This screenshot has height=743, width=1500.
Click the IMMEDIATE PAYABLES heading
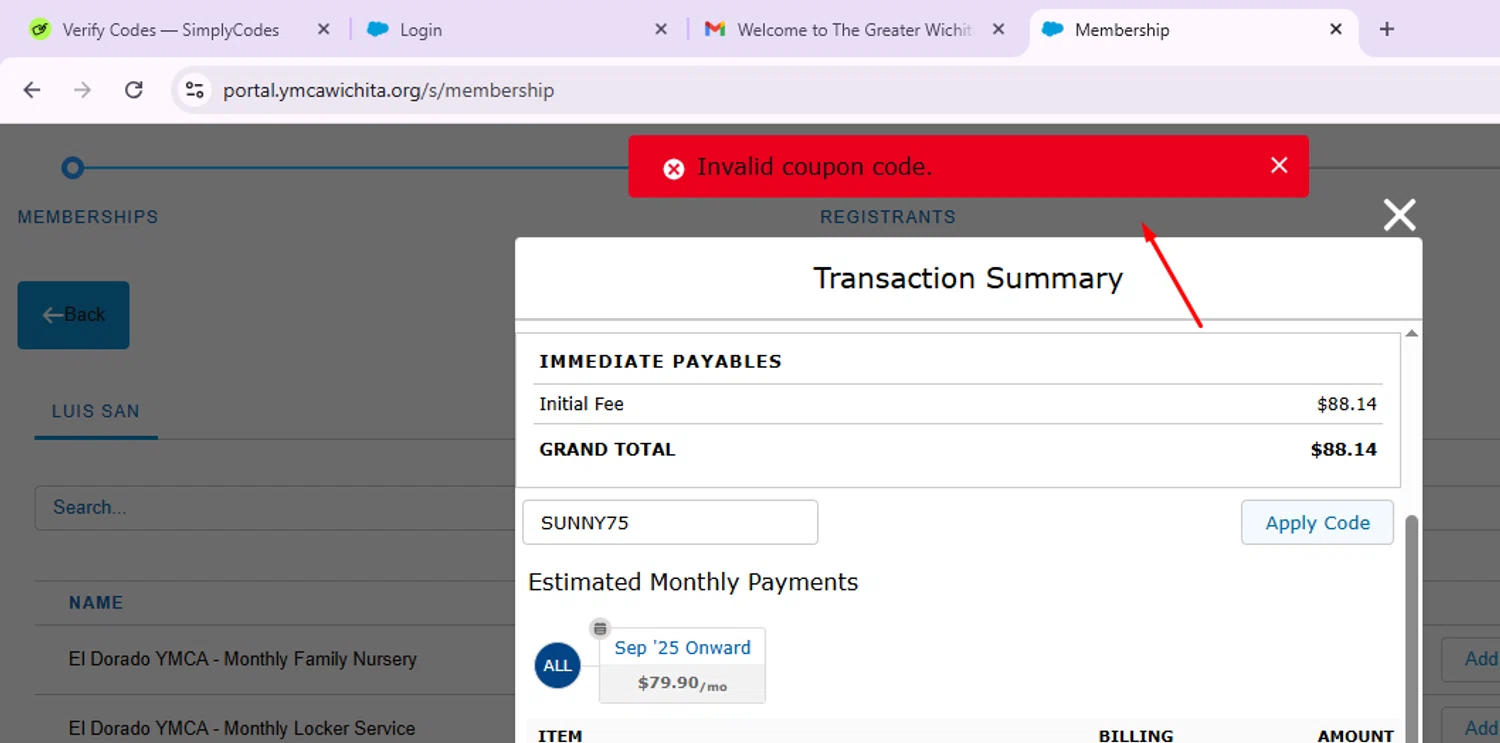pyautogui.click(x=660, y=362)
